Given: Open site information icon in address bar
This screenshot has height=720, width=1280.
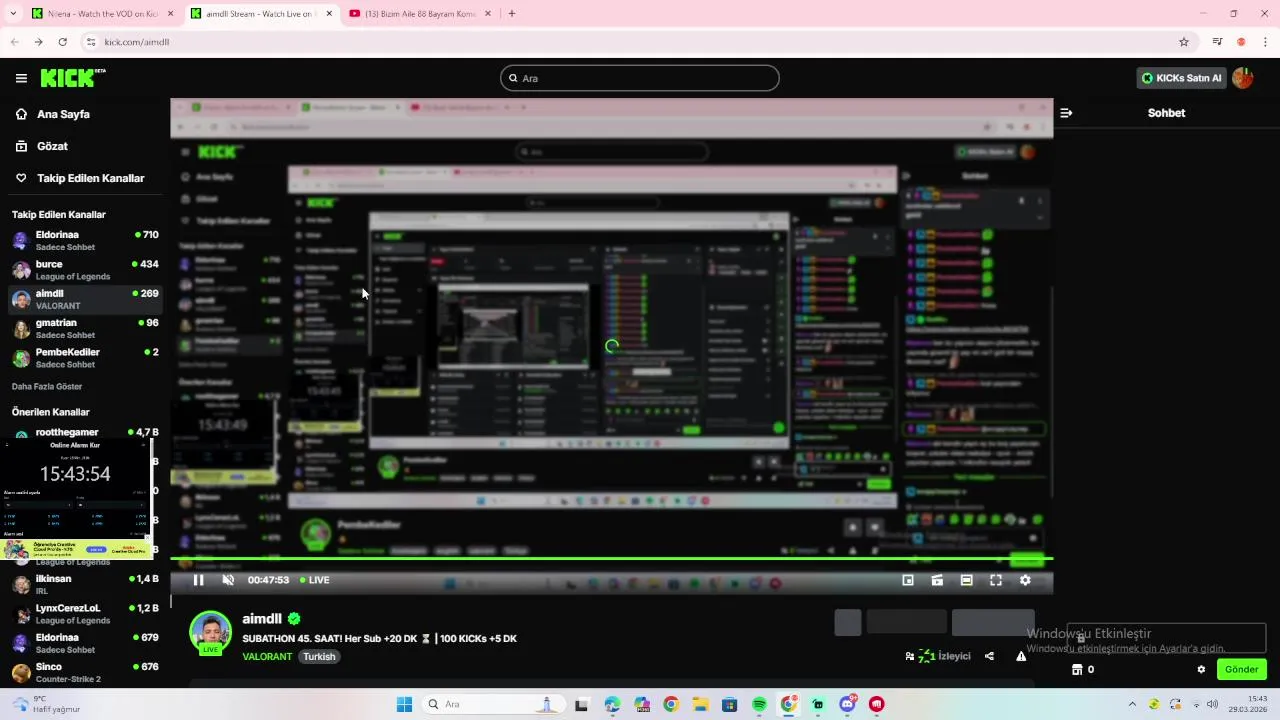Looking at the screenshot, I should pos(90,42).
